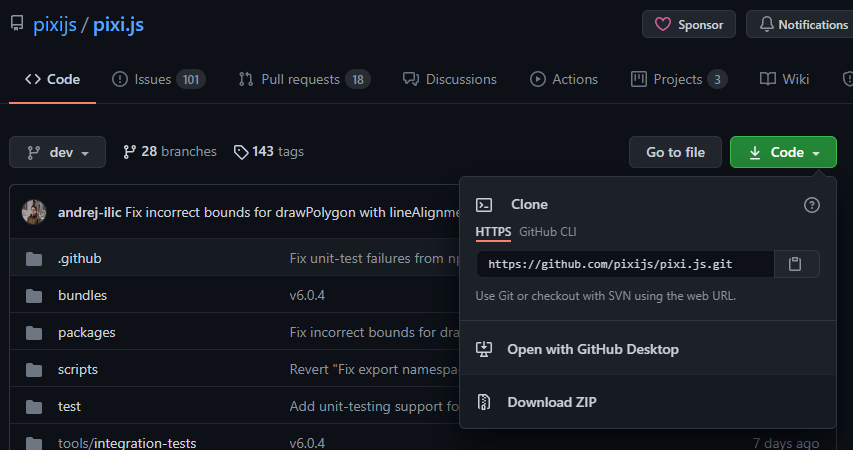Click the folder icon next to test
The height and width of the screenshot is (450, 853).
[34, 407]
